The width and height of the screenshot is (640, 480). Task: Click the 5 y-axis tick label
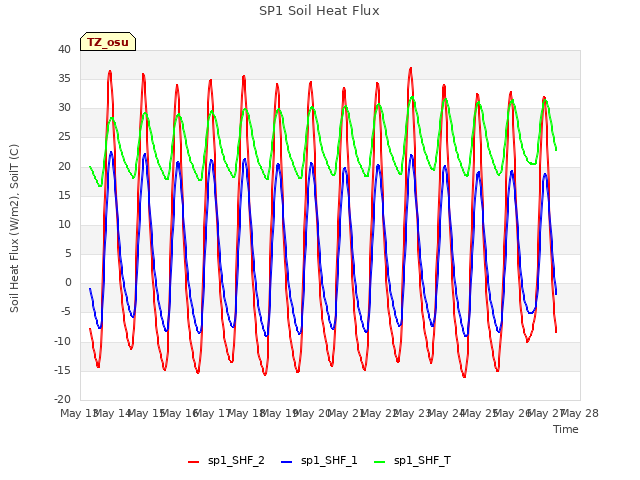coord(68,253)
